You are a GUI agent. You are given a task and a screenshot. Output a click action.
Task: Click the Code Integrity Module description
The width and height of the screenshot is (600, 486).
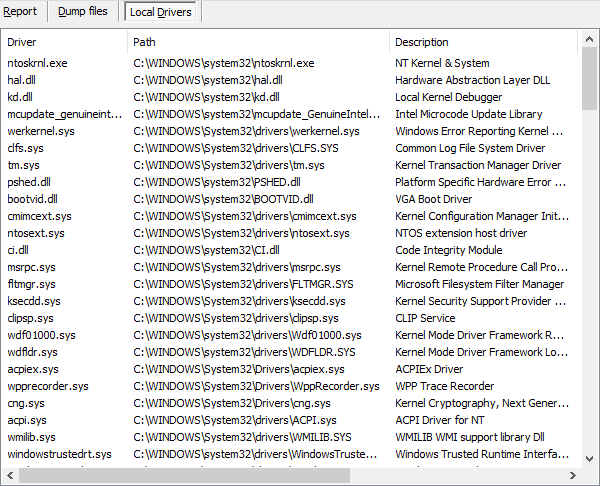click(x=449, y=250)
